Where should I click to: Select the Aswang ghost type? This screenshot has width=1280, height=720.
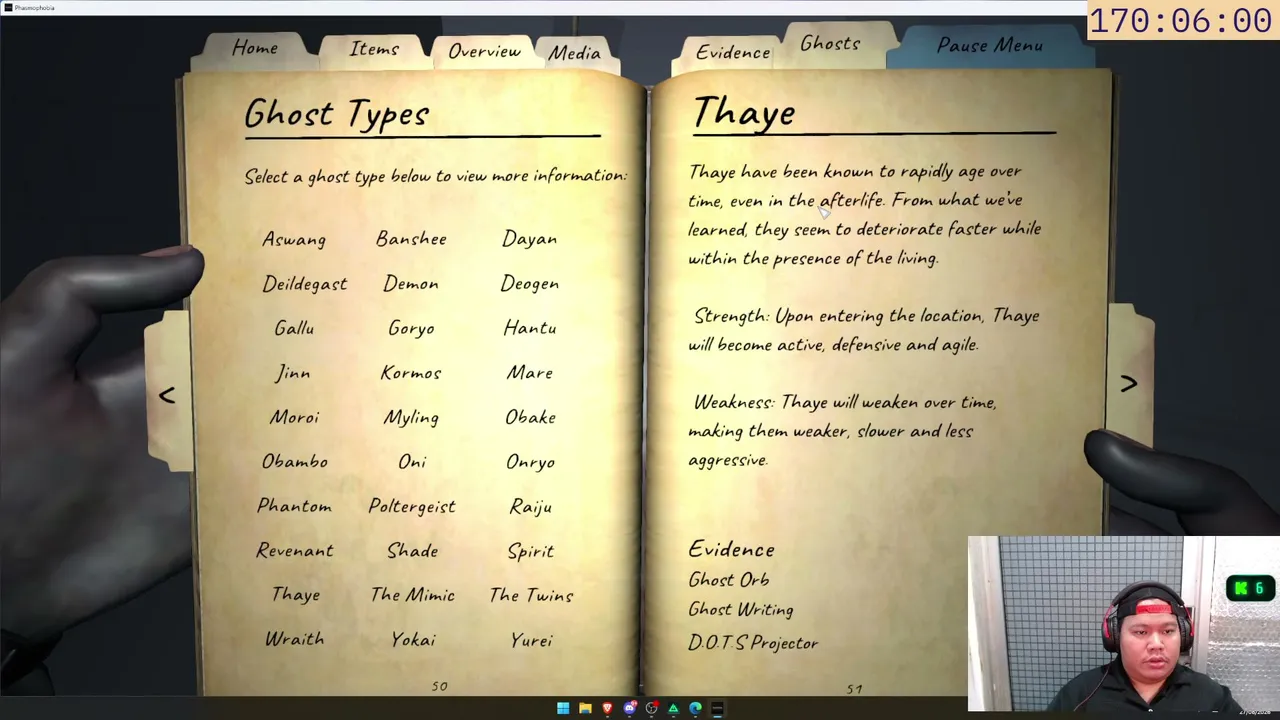tap(294, 240)
